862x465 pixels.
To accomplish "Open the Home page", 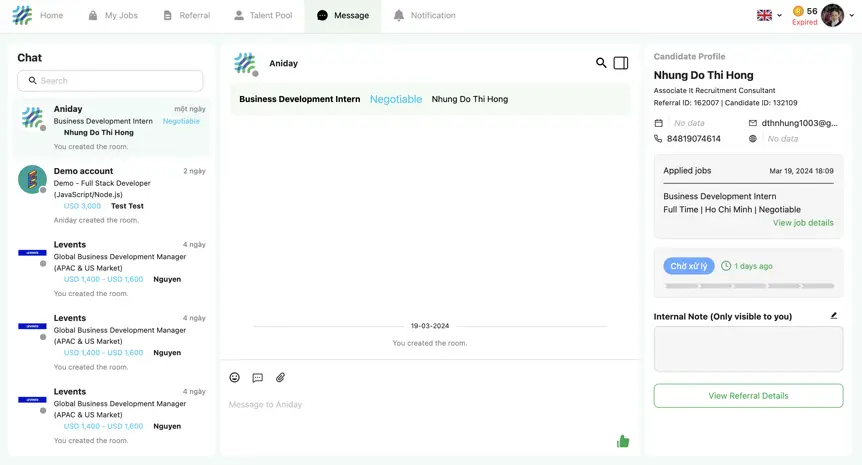I will [51, 15].
